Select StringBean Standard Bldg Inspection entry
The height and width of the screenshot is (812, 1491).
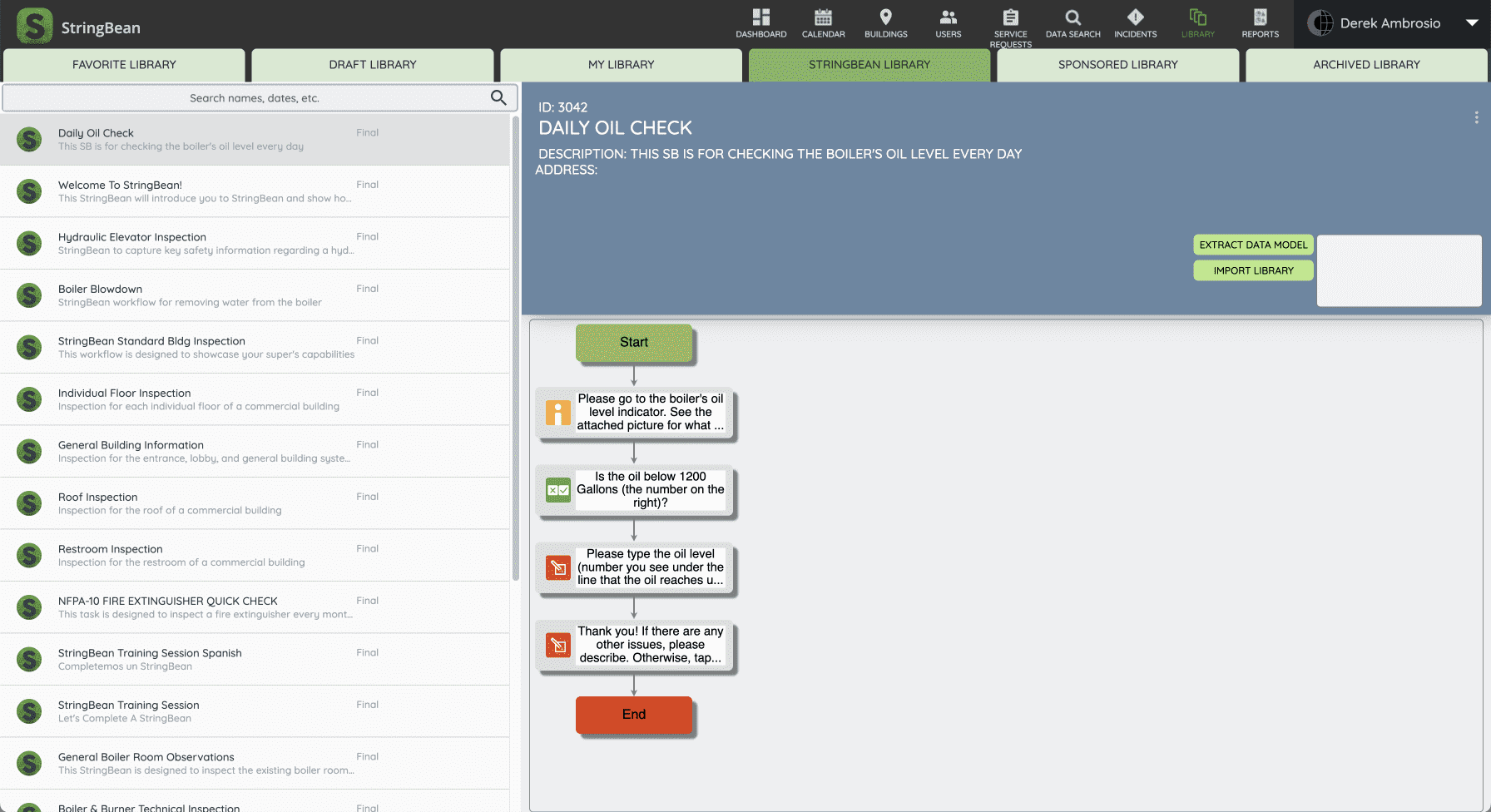pyautogui.click(x=255, y=347)
